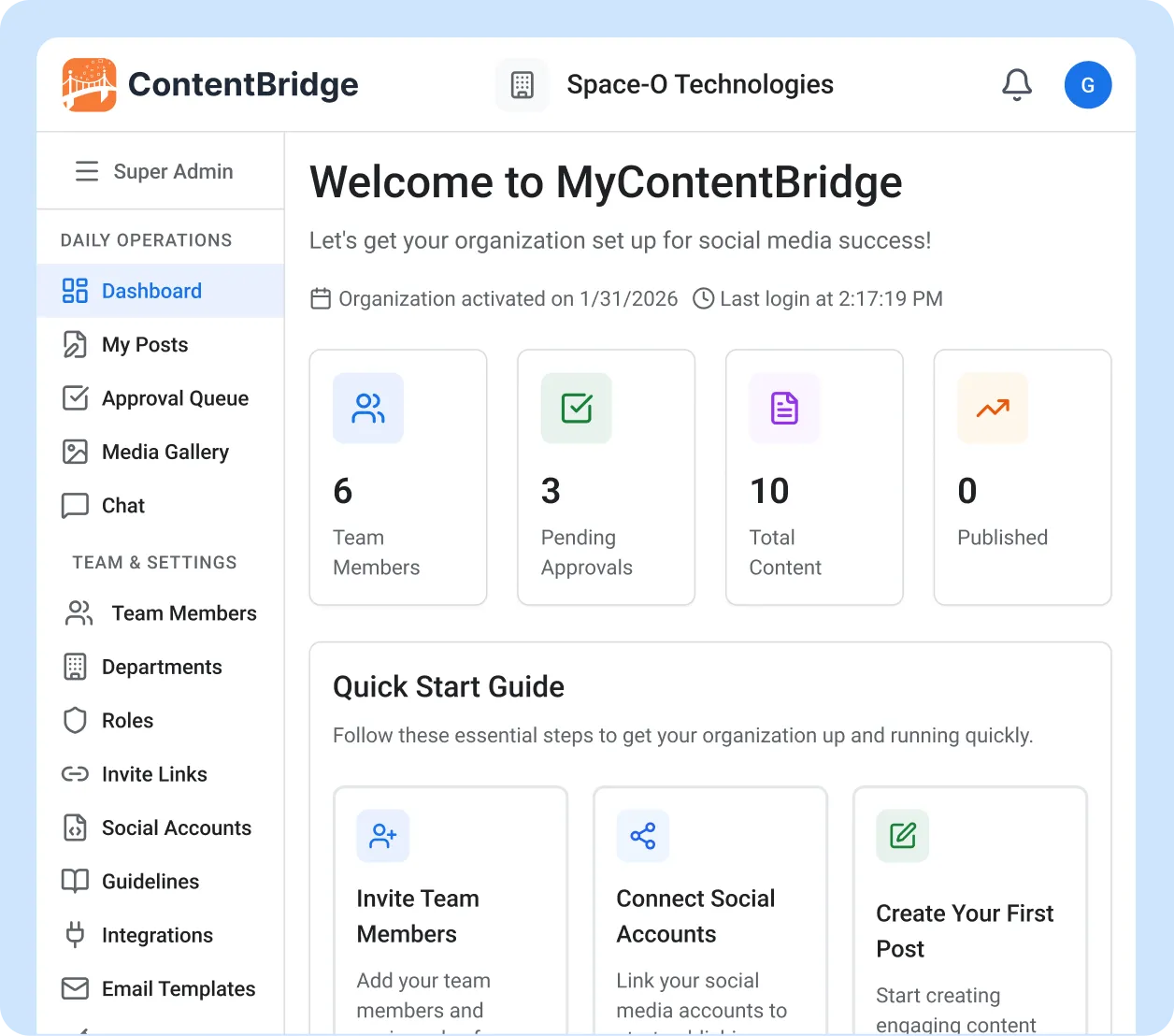
Task: Go to Approval Queue
Action: click(x=175, y=398)
